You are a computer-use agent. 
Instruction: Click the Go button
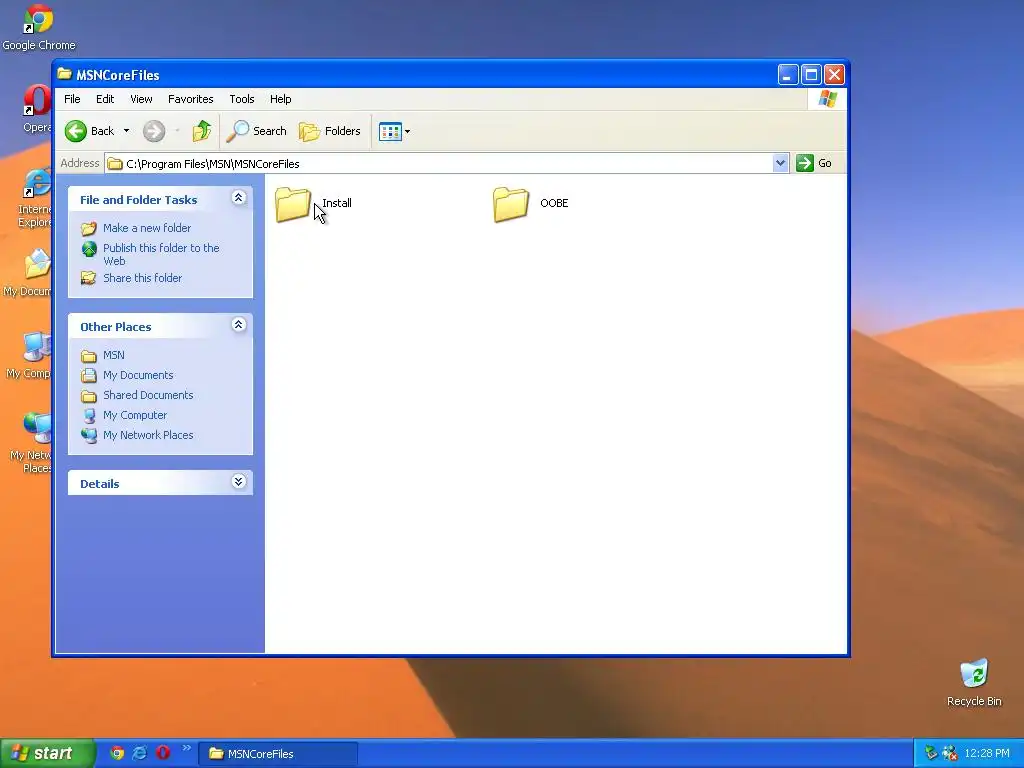click(x=814, y=163)
